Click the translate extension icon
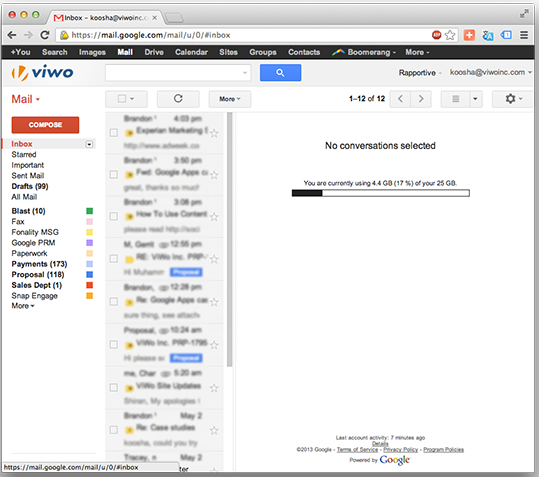This screenshot has height=477, width=539. pyautogui.click(x=488, y=35)
